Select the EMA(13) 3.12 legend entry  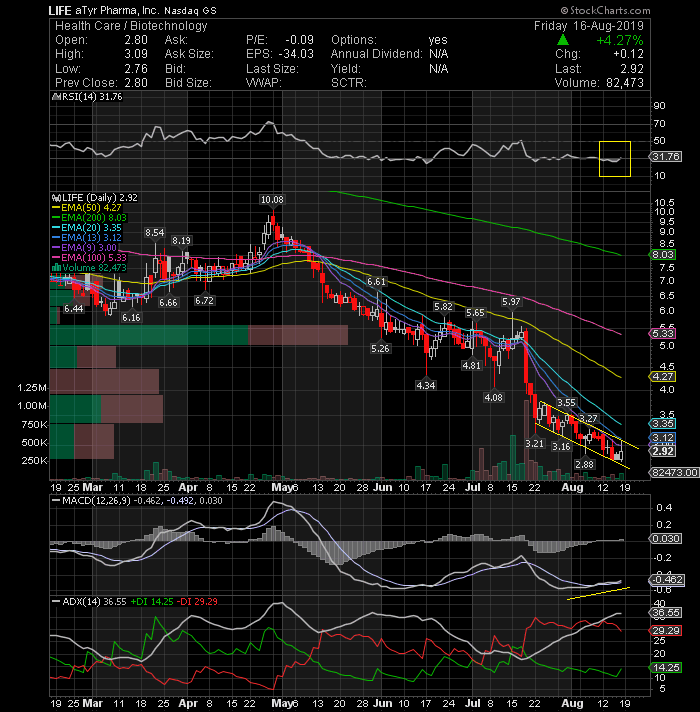click(87, 237)
